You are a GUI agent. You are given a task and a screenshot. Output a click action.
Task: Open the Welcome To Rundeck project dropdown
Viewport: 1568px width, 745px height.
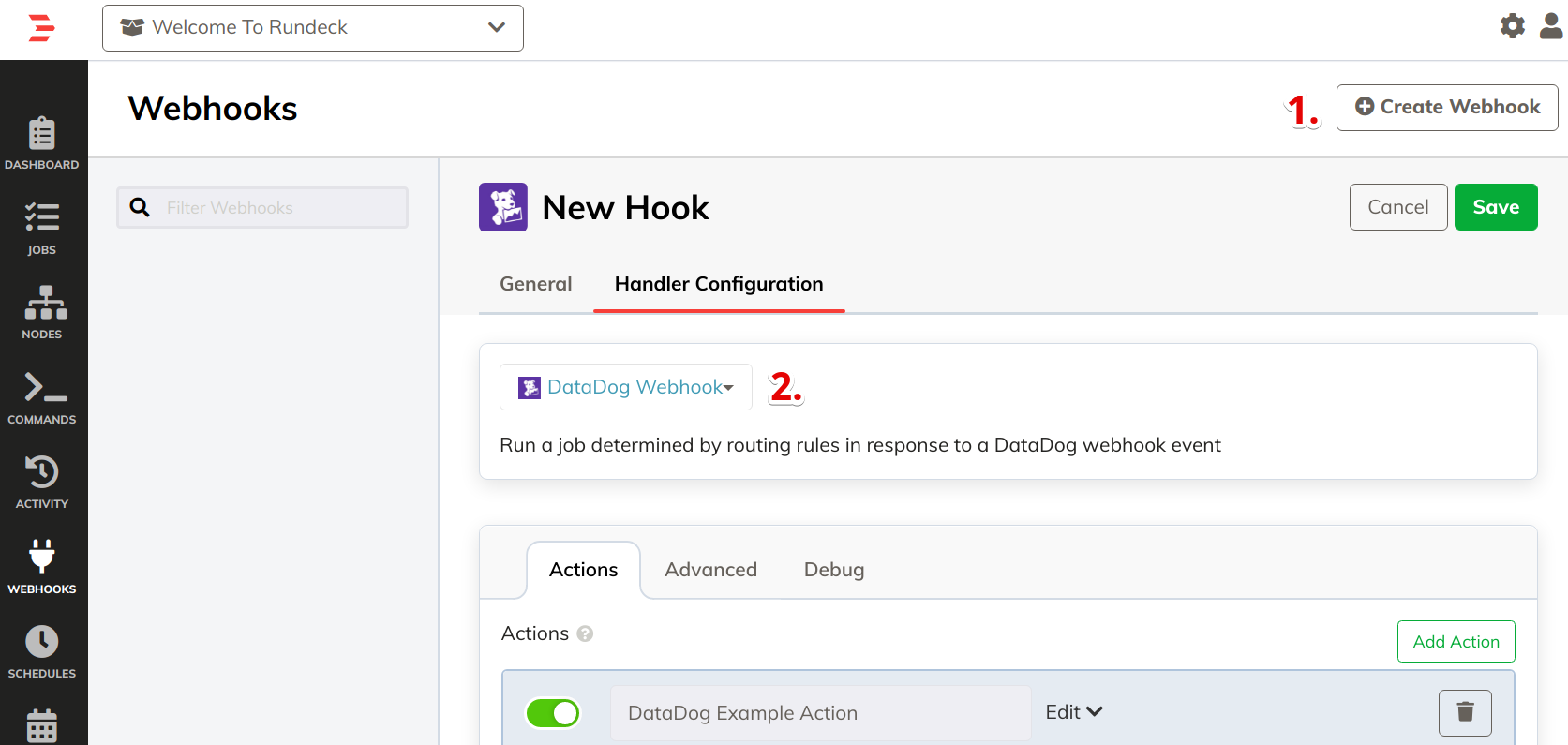(313, 28)
